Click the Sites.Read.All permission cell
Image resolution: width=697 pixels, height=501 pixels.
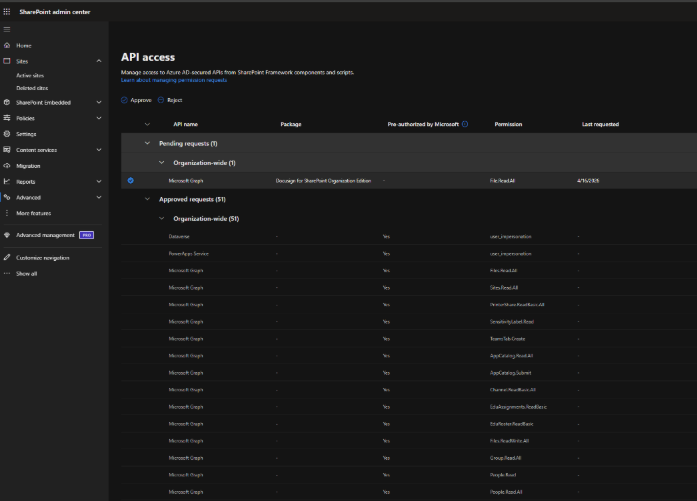504,288
